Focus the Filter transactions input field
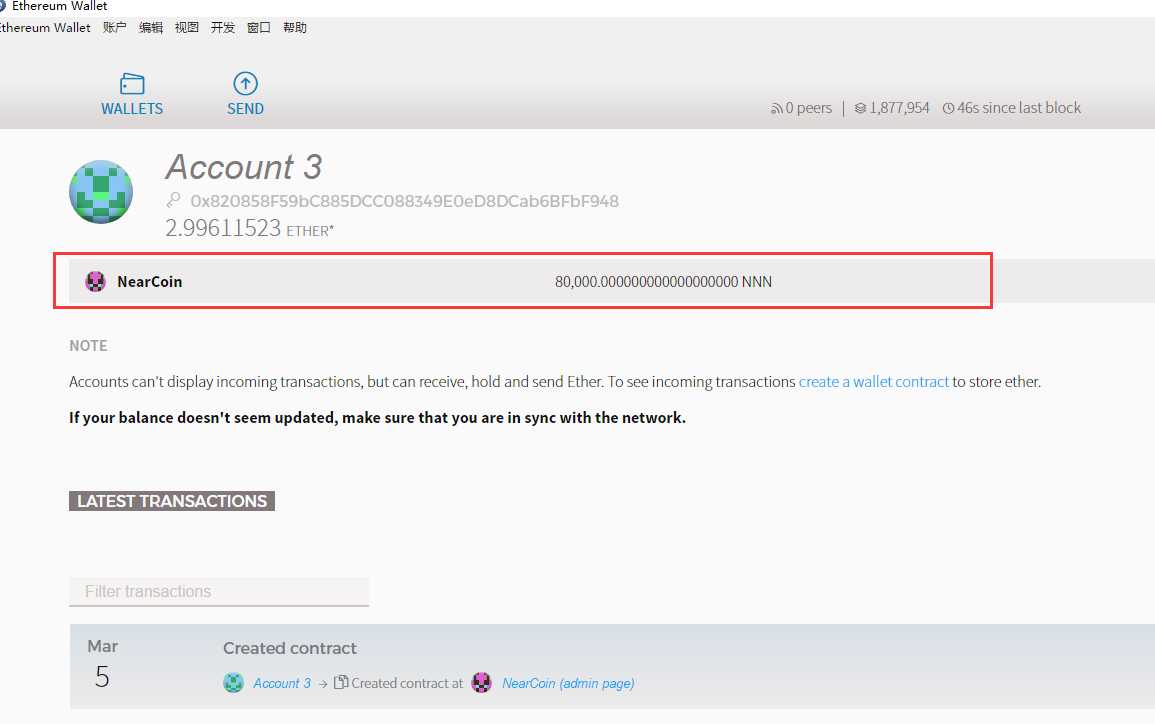This screenshot has height=724, width=1155. (x=219, y=591)
